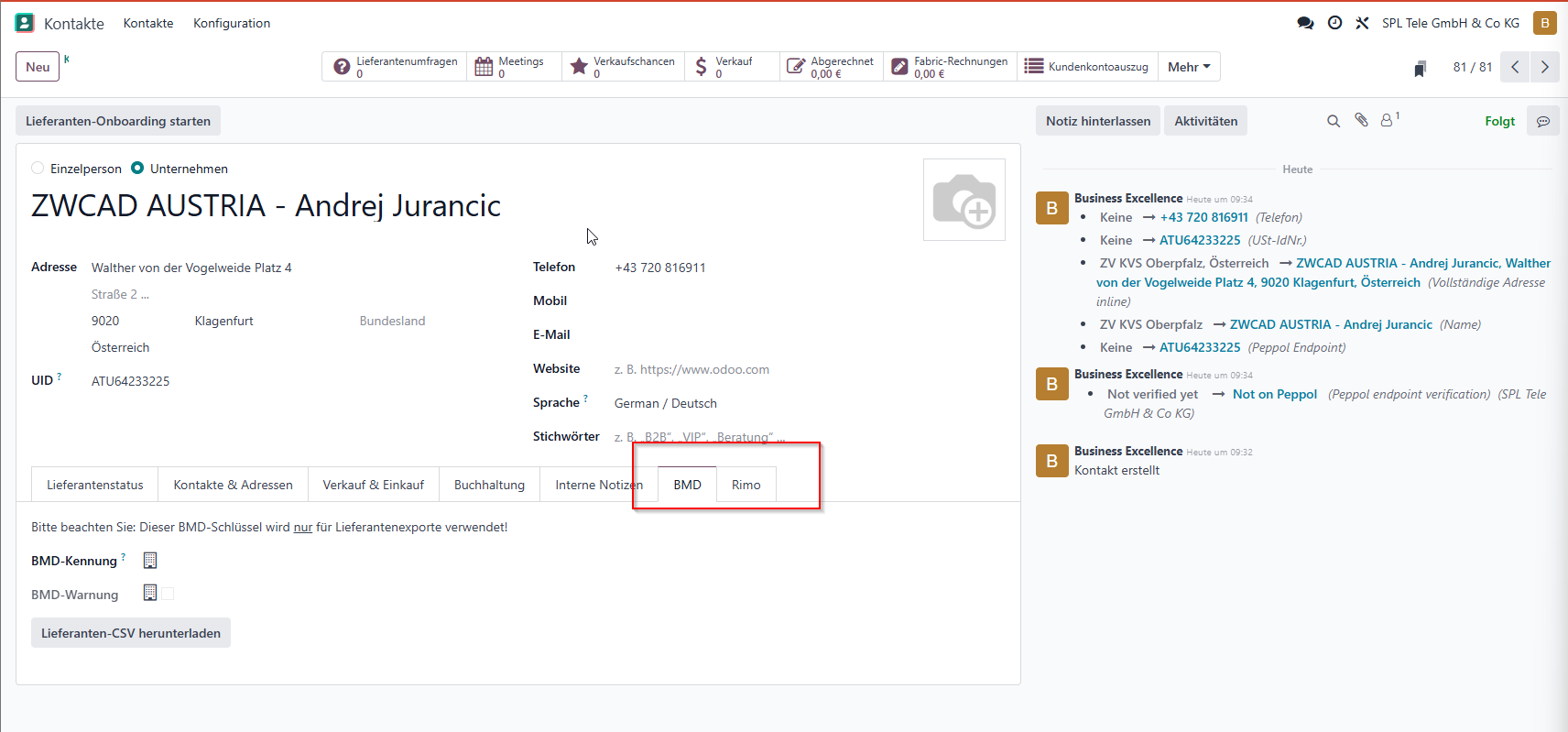
Task: Click the 81 / 81 pager counter
Action: point(1473,67)
